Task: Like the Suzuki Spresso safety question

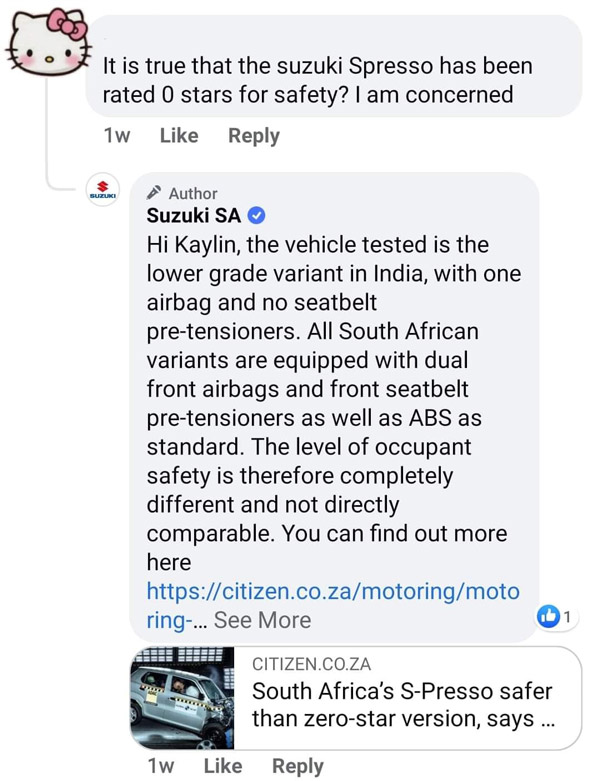Action: [179, 136]
